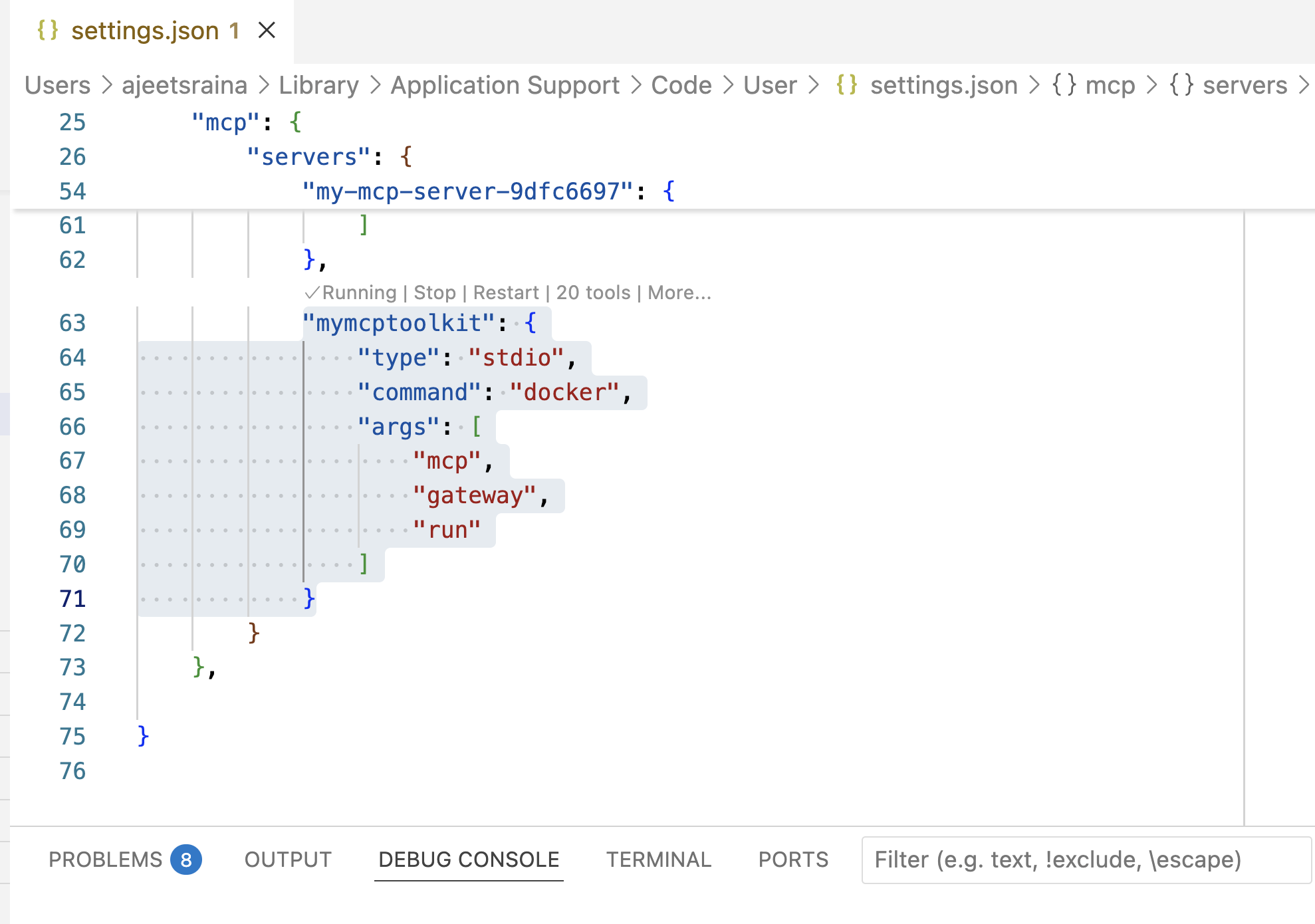
Task: Open the More... code lens options
Action: (x=679, y=292)
